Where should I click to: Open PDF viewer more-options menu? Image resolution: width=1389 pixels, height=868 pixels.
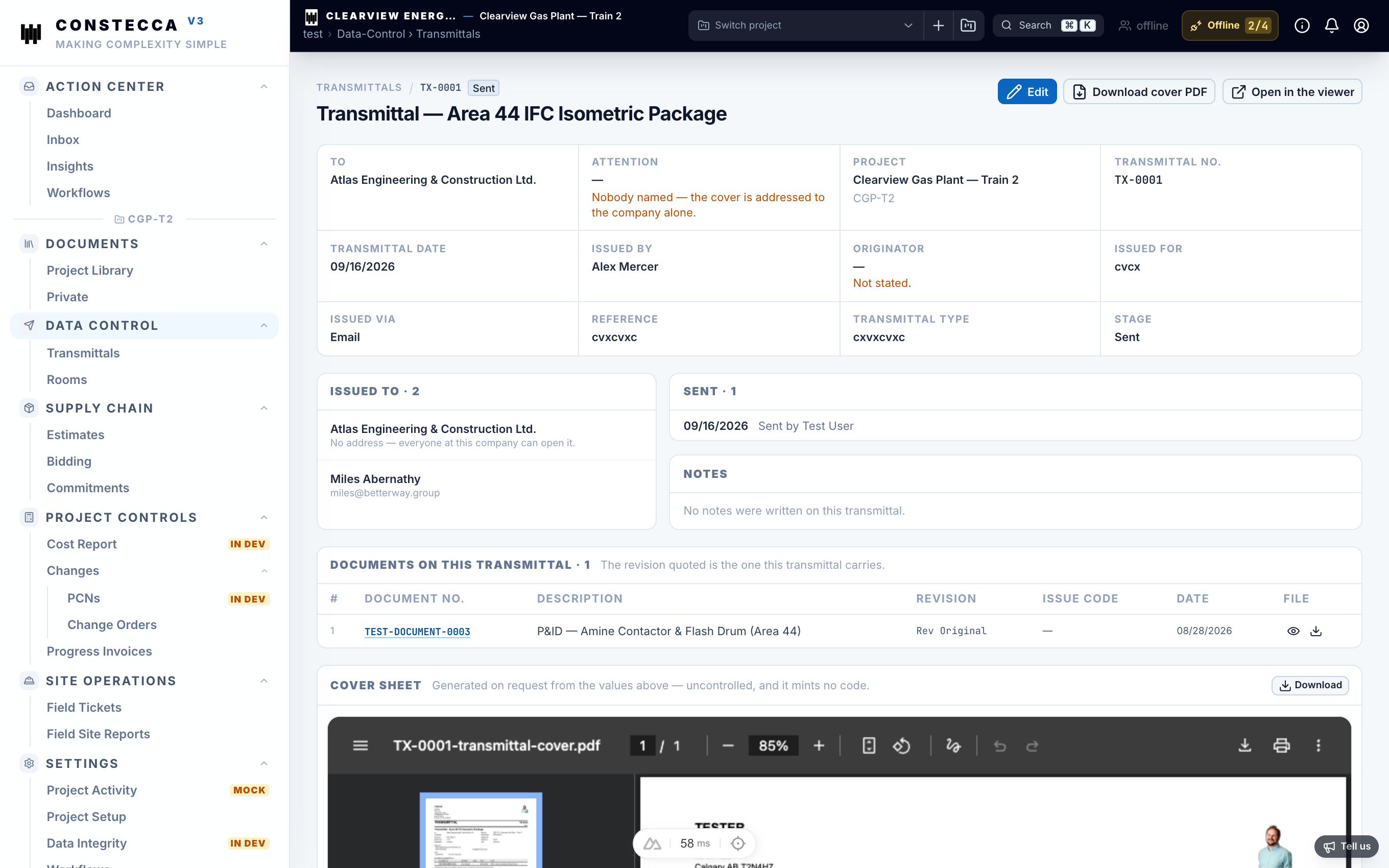click(1319, 745)
